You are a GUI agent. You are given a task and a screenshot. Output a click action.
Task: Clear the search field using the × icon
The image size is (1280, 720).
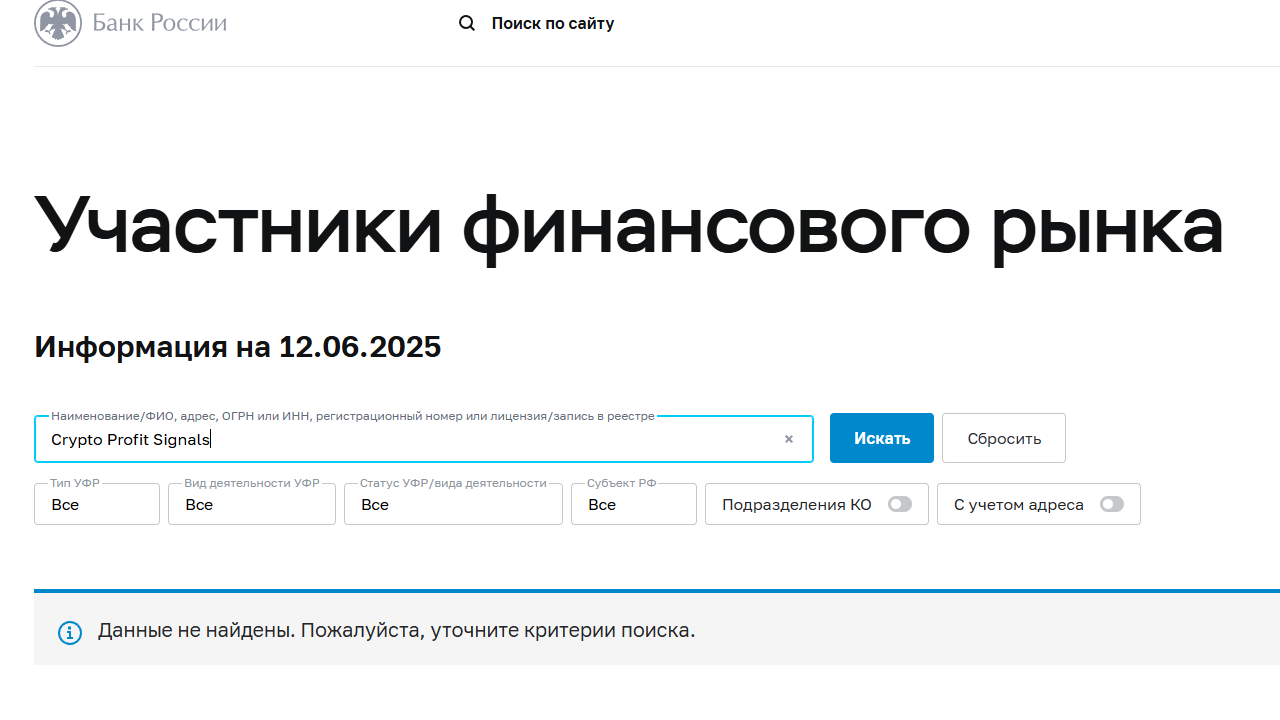point(788,438)
